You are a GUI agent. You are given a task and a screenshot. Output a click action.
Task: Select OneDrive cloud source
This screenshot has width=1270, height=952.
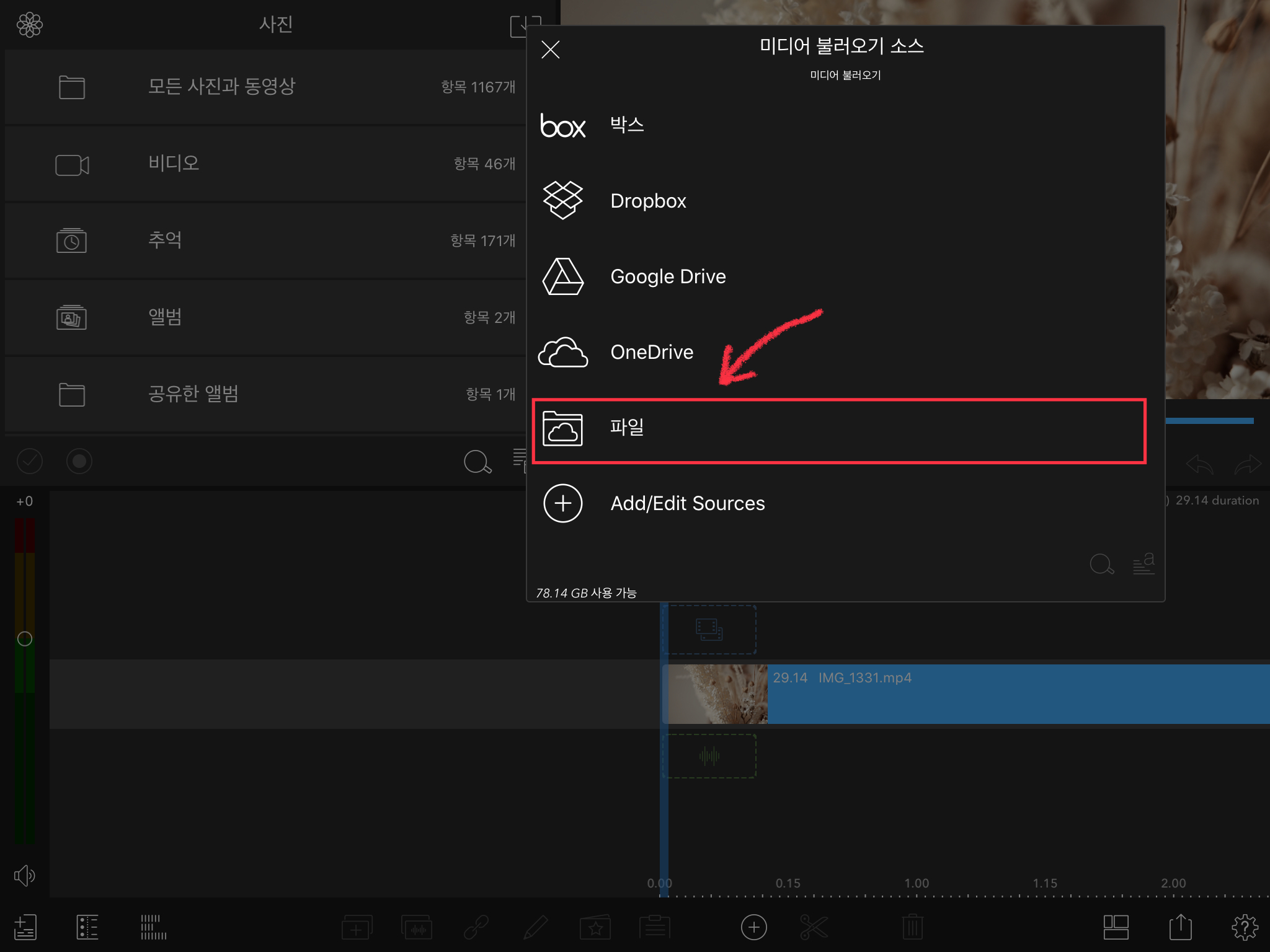pos(651,352)
